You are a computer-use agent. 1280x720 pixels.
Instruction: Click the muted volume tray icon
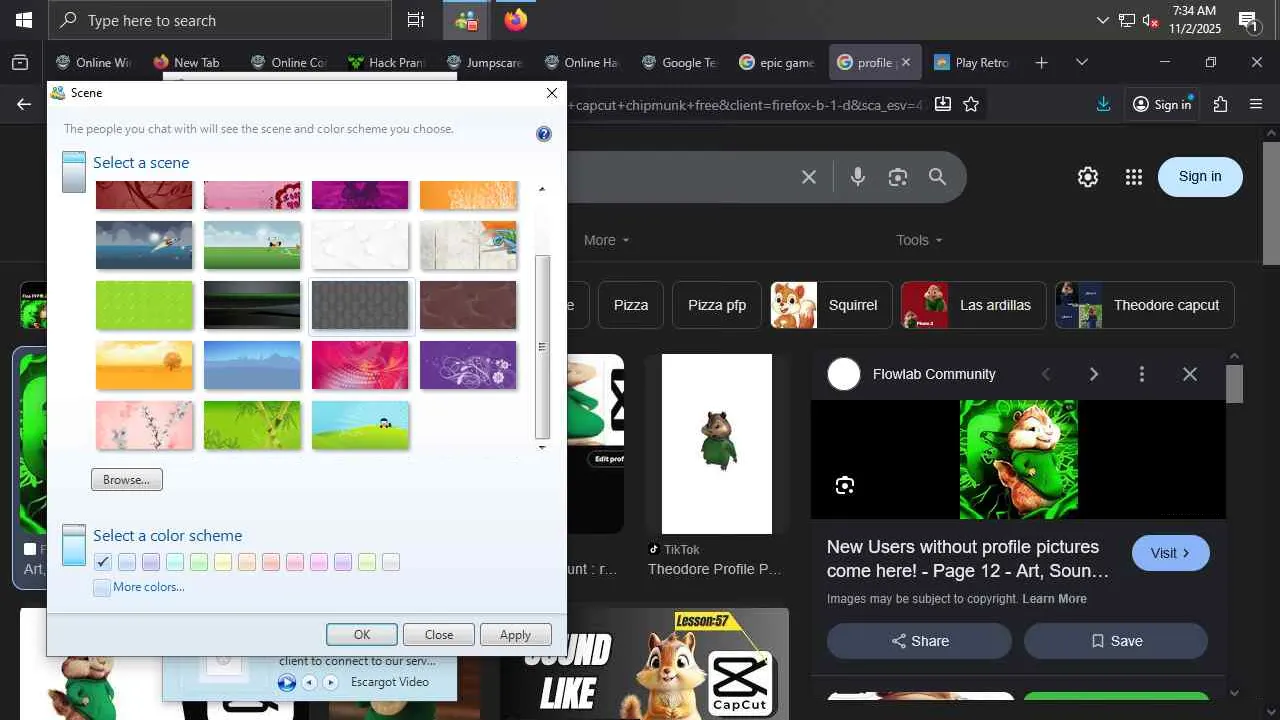(x=1151, y=20)
